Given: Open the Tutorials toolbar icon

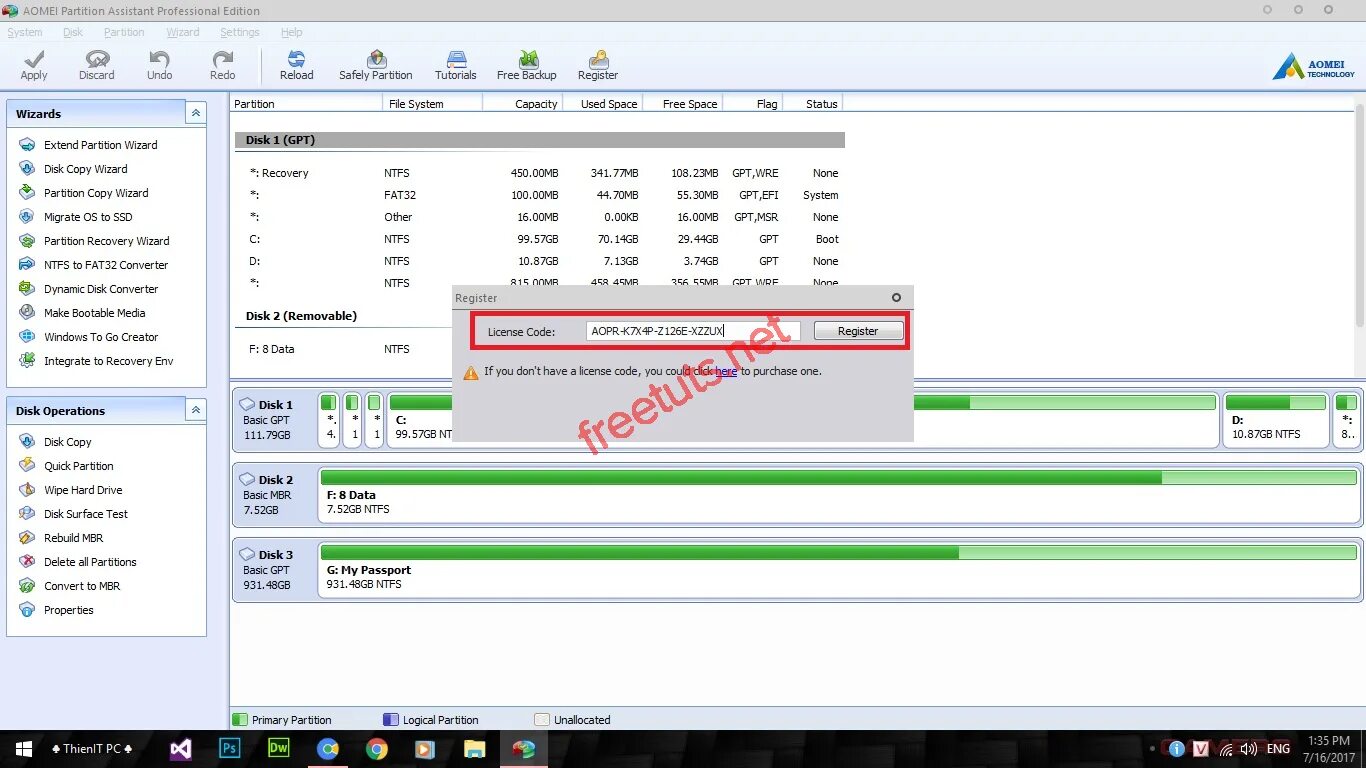Looking at the screenshot, I should pos(456,65).
